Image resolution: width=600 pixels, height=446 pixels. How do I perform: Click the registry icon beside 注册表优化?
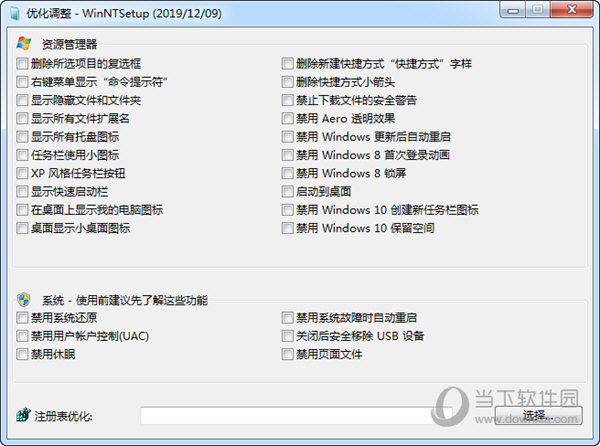[23, 415]
